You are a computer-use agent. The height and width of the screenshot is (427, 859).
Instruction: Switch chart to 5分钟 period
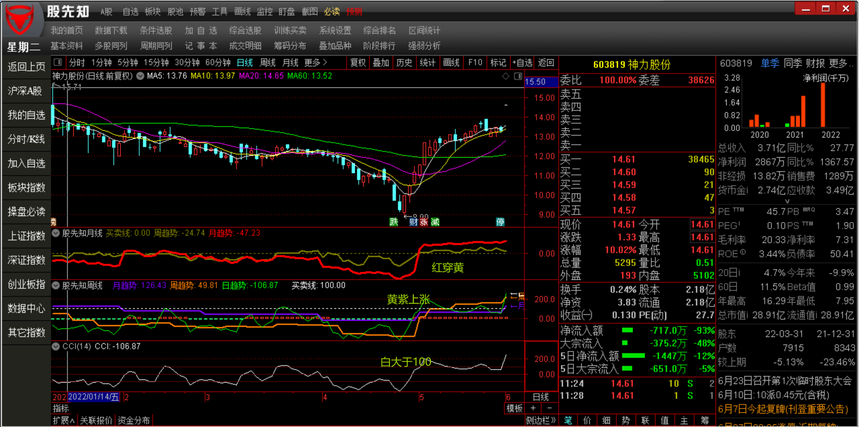tap(128, 62)
